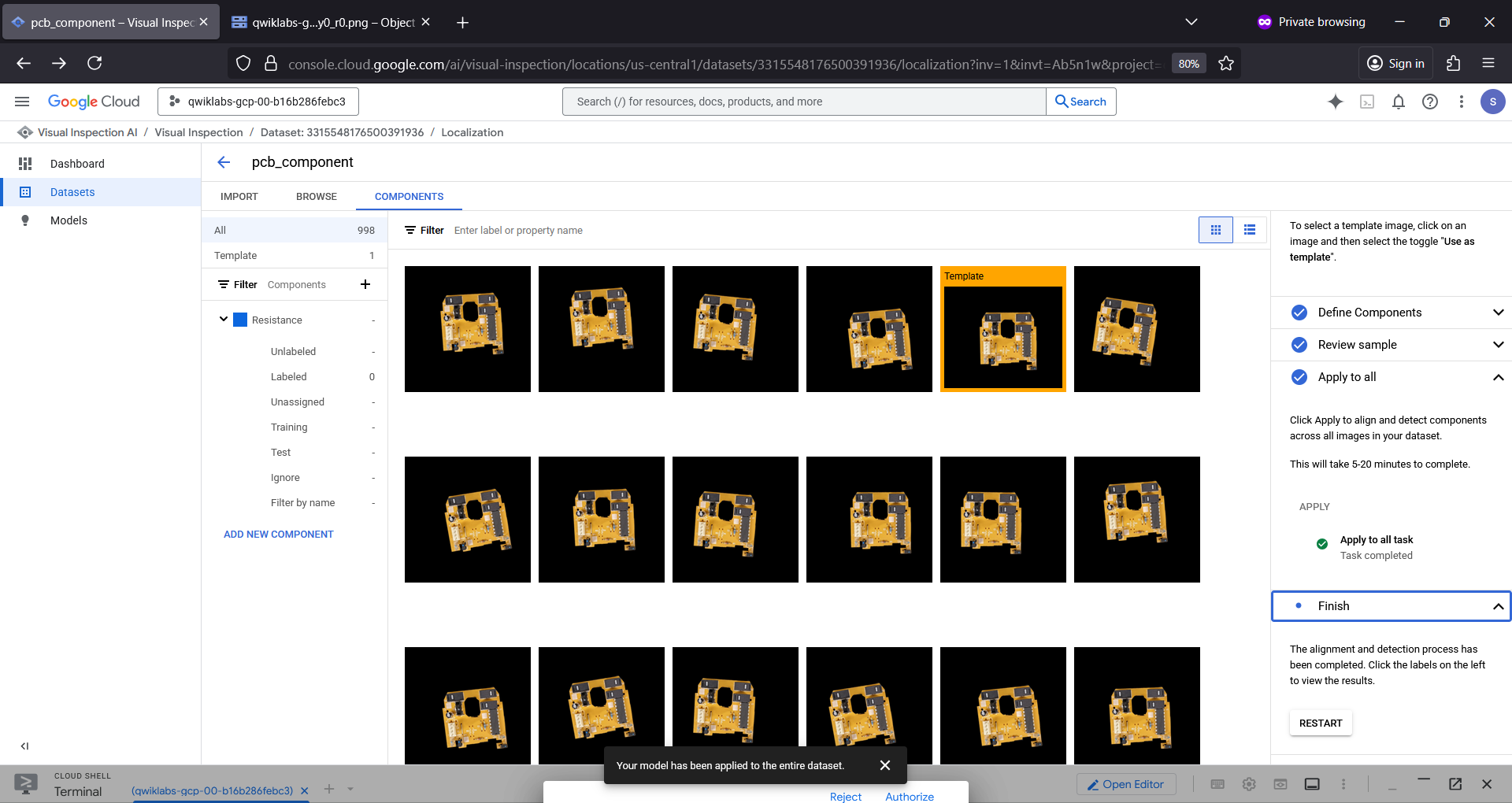Collapse the left sidebar panel
The height and width of the screenshot is (803, 1512).
[24, 746]
